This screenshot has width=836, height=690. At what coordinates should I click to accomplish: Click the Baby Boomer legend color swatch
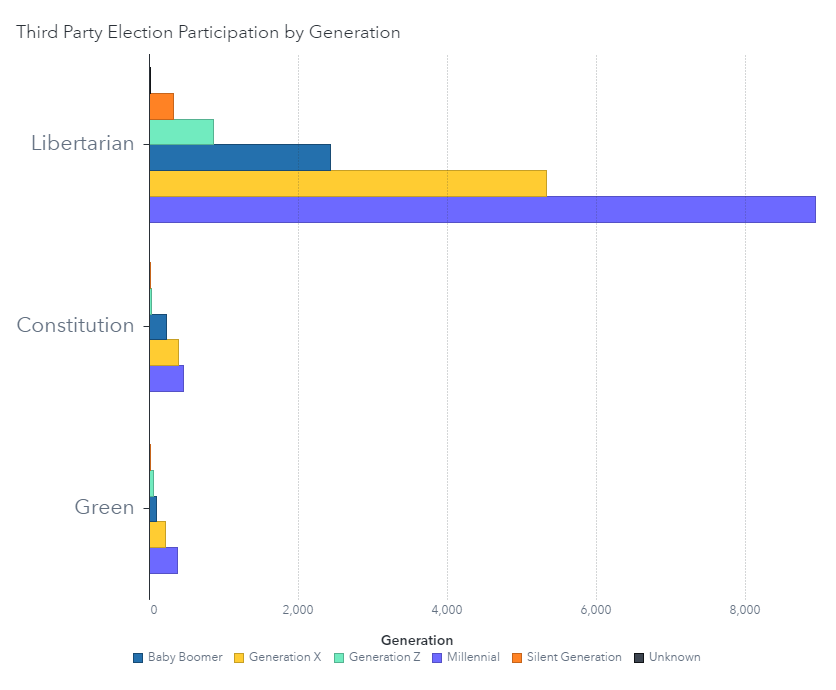point(138,658)
